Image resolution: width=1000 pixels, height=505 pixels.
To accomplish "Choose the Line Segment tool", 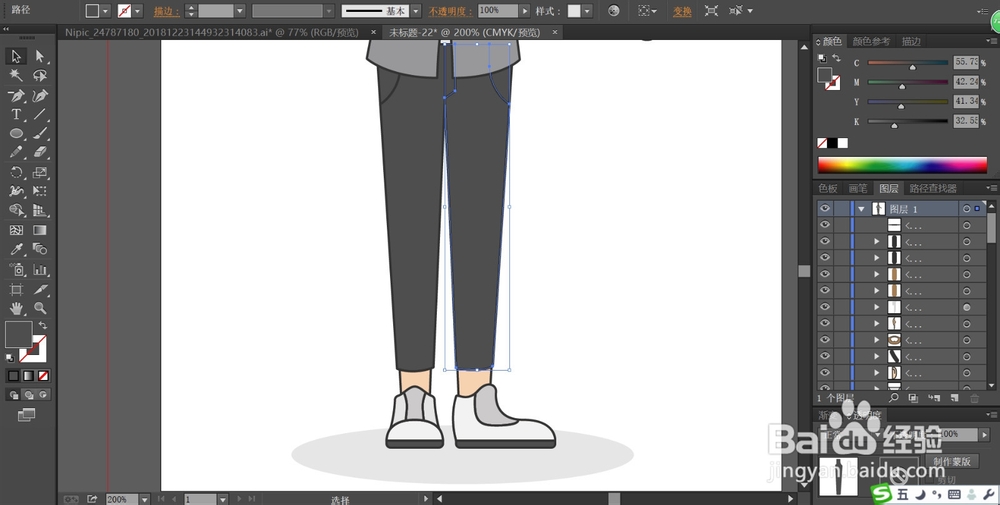I will coord(40,115).
